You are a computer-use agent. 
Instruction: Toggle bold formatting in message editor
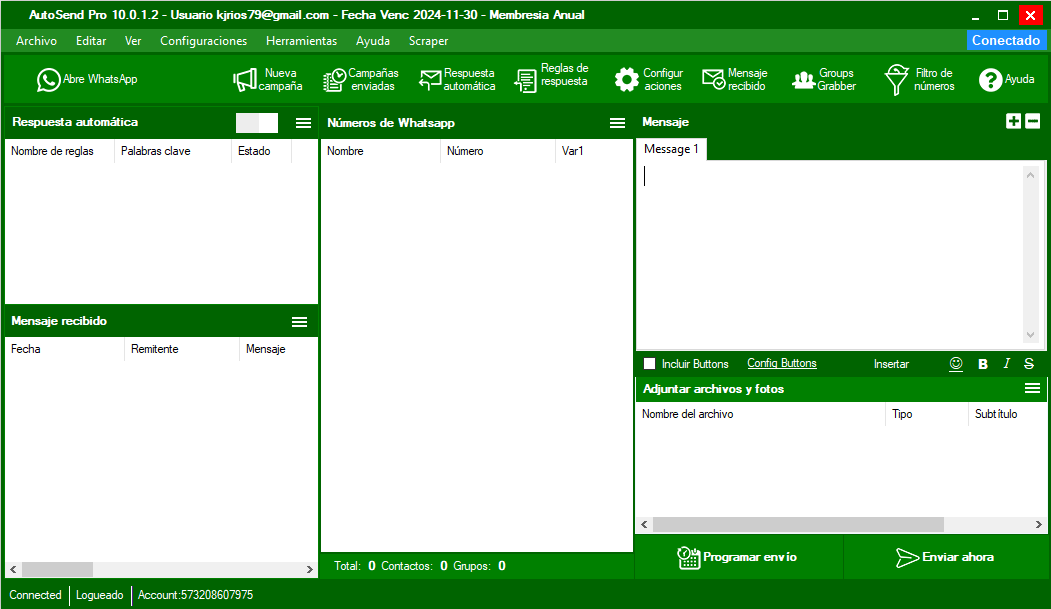tap(983, 364)
